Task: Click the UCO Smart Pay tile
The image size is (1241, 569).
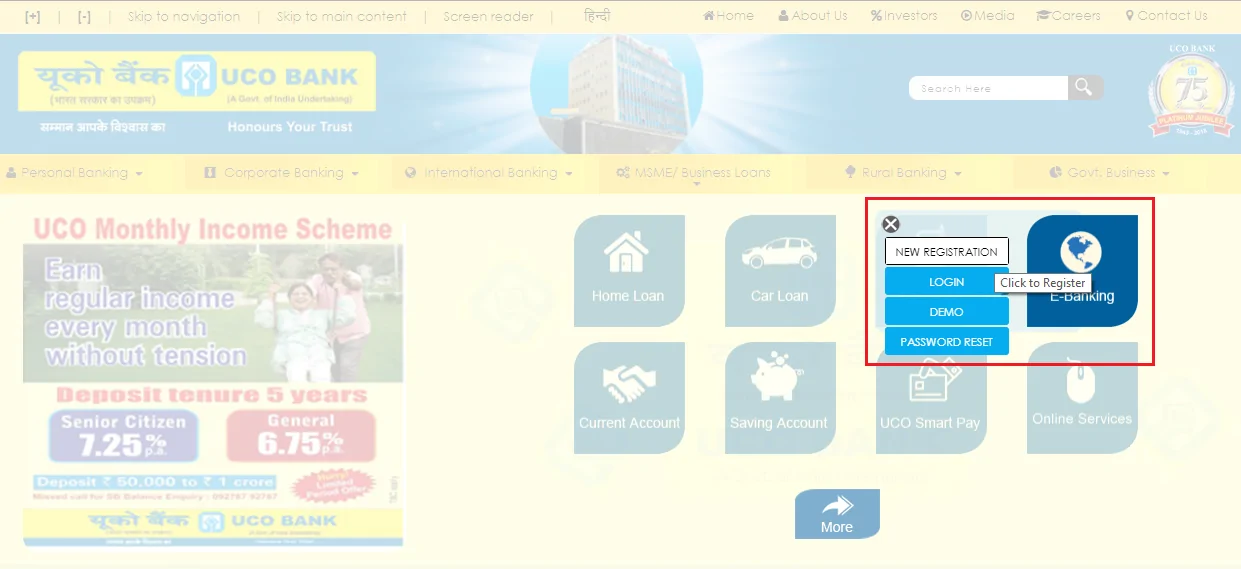Action: pos(931,398)
